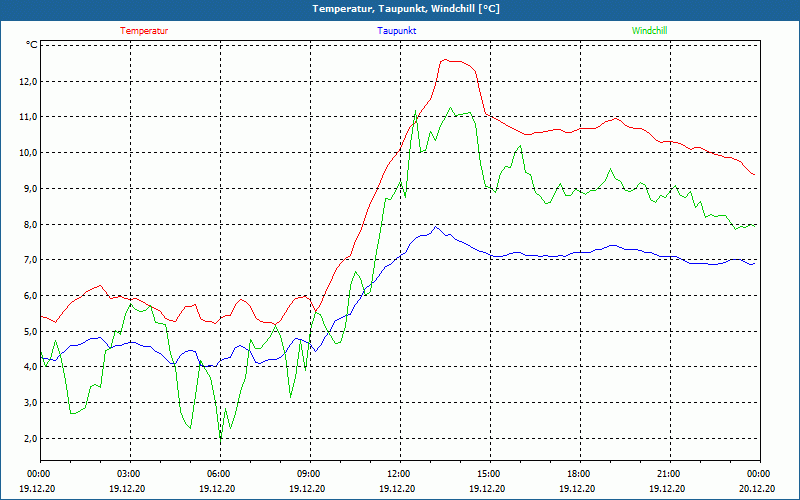Viewport: 800px width, 500px height.
Task: Click the green Windchill legend label
Action: [649, 31]
